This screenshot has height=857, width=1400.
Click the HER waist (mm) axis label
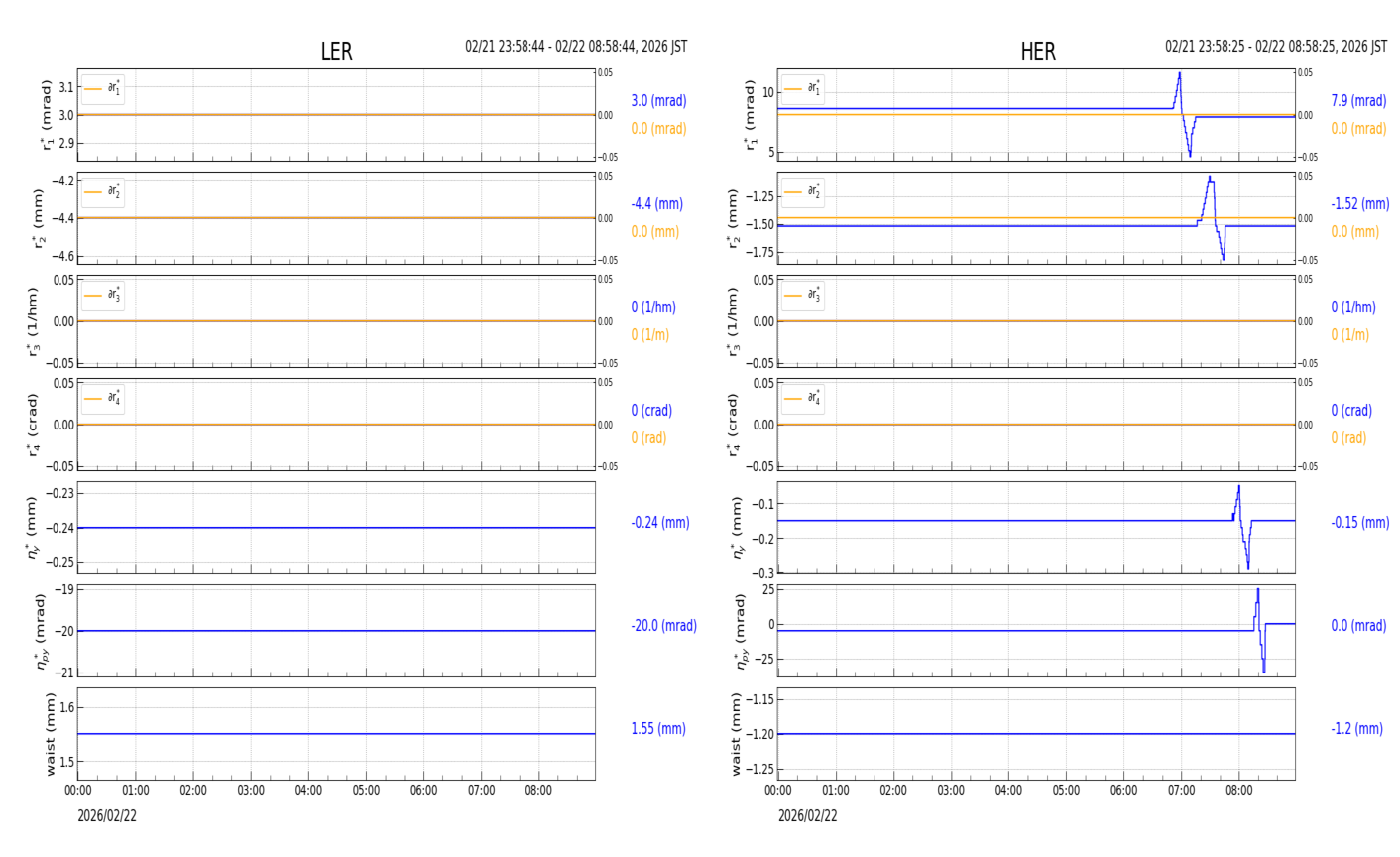(x=735, y=734)
